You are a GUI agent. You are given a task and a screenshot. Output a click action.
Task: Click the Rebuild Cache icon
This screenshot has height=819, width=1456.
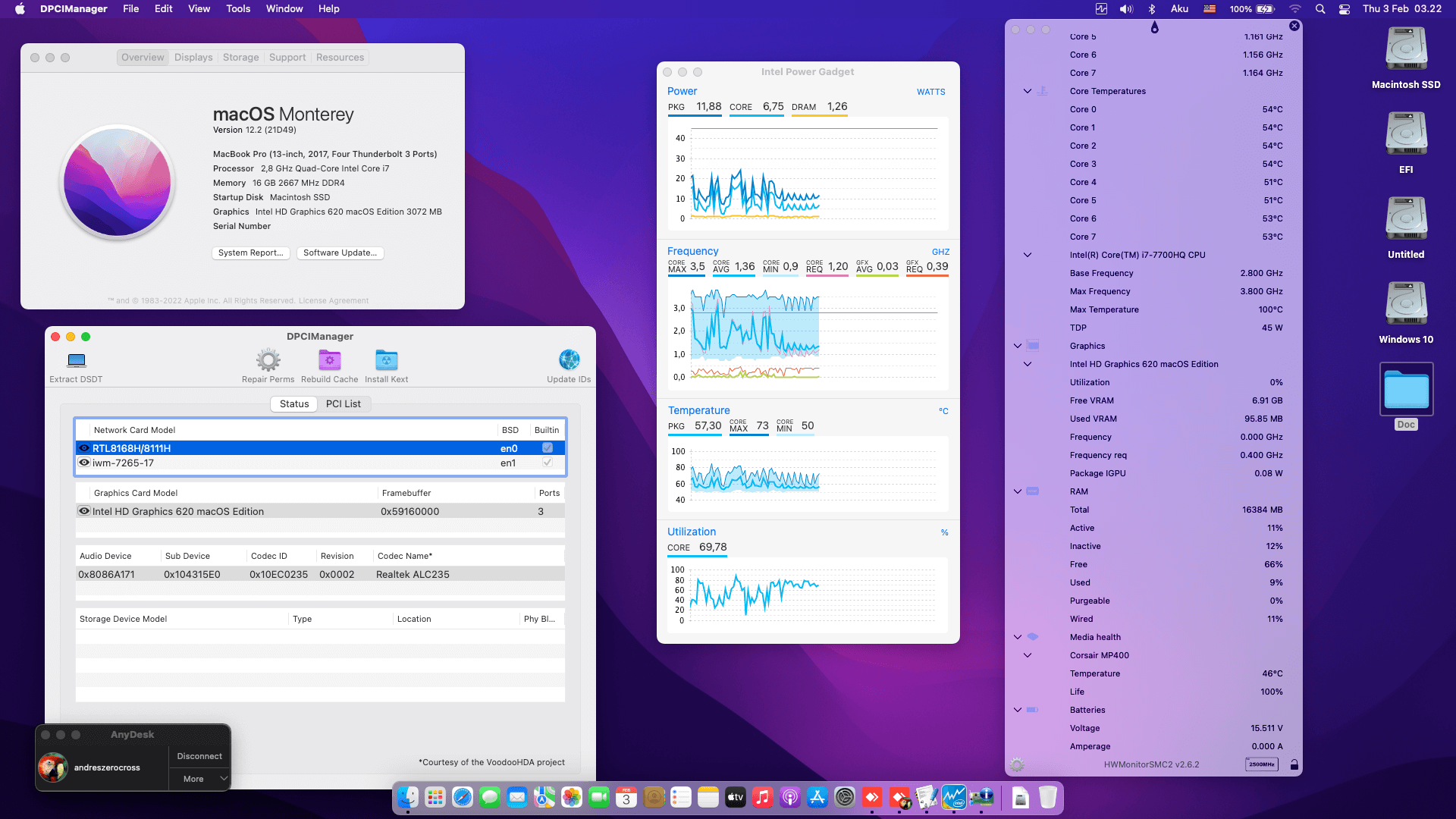(x=329, y=360)
